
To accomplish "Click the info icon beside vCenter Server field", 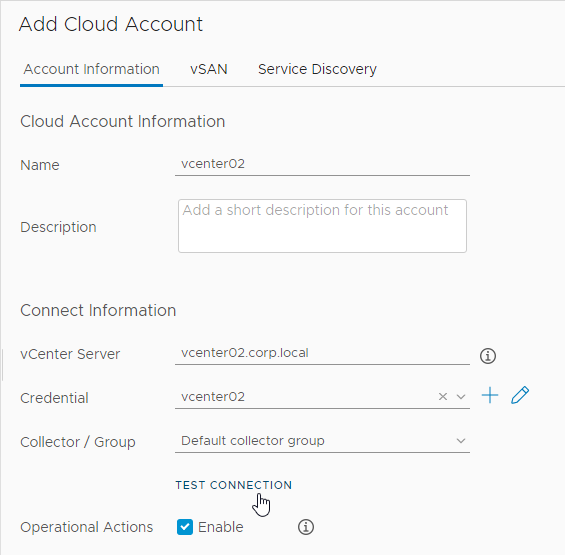I will click(x=488, y=356).
